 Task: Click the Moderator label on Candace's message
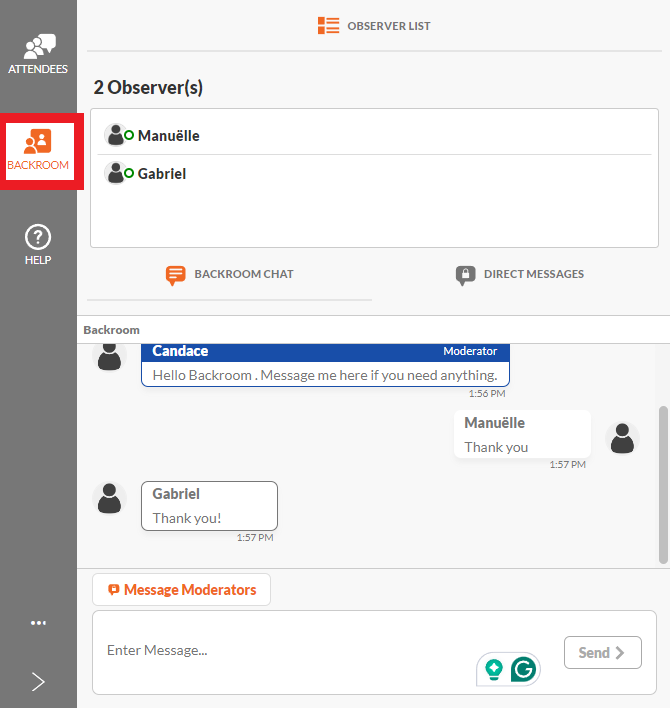point(470,351)
